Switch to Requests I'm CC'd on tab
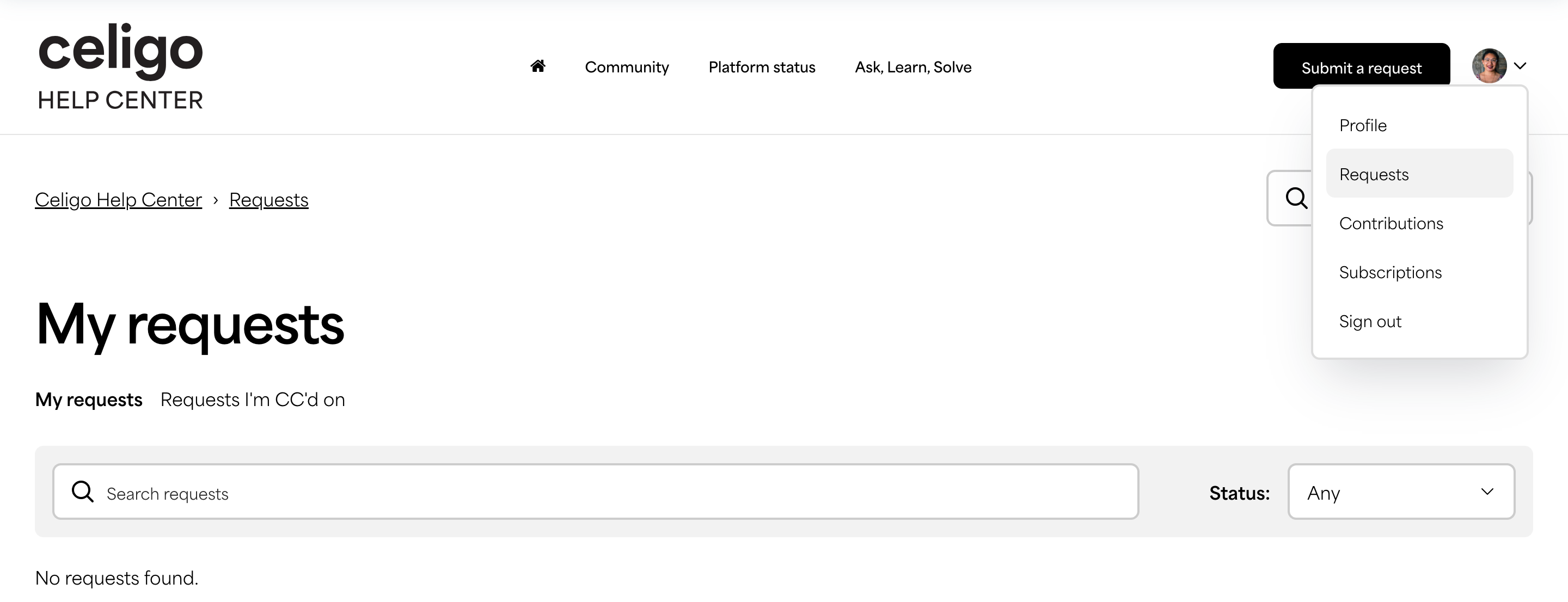 pyautogui.click(x=253, y=400)
